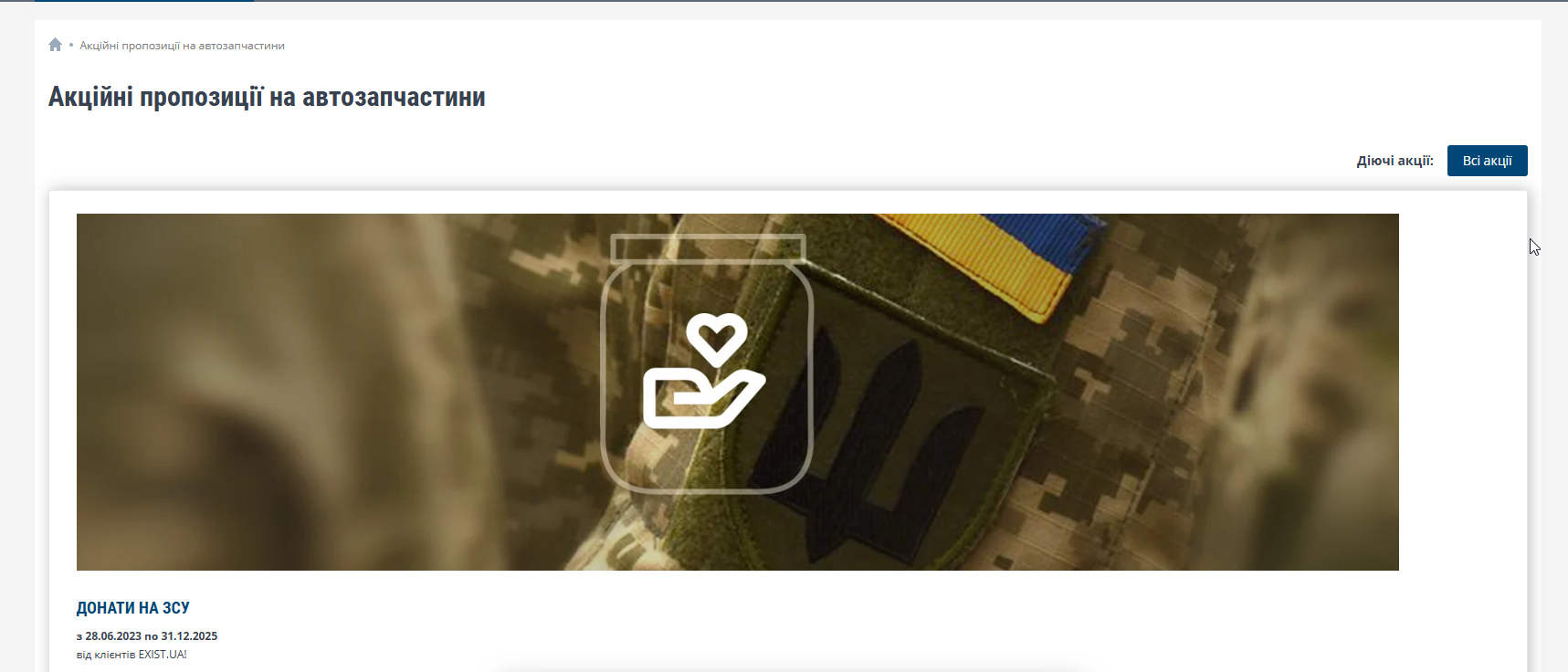This screenshot has height=672, width=1568.
Task: Click the jar lid outline on banner
Action: pyautogui.click(x=708, y=248)
